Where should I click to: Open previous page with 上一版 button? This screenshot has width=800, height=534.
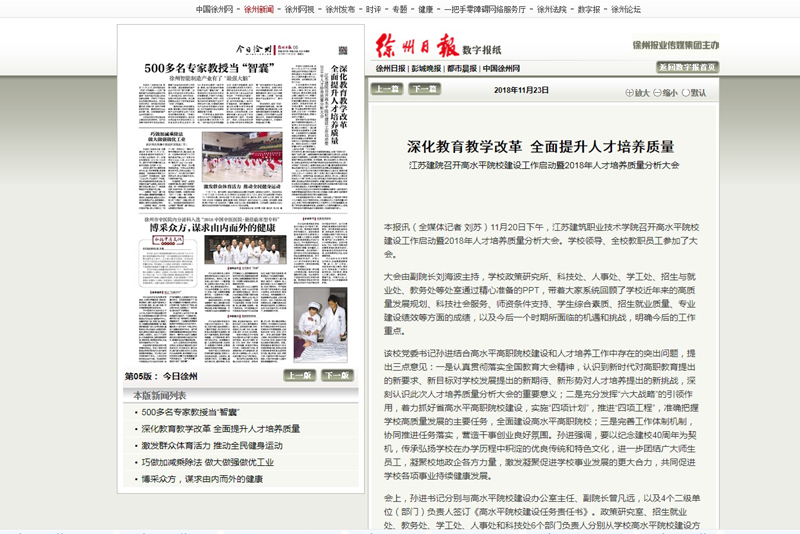pos(299,376)
